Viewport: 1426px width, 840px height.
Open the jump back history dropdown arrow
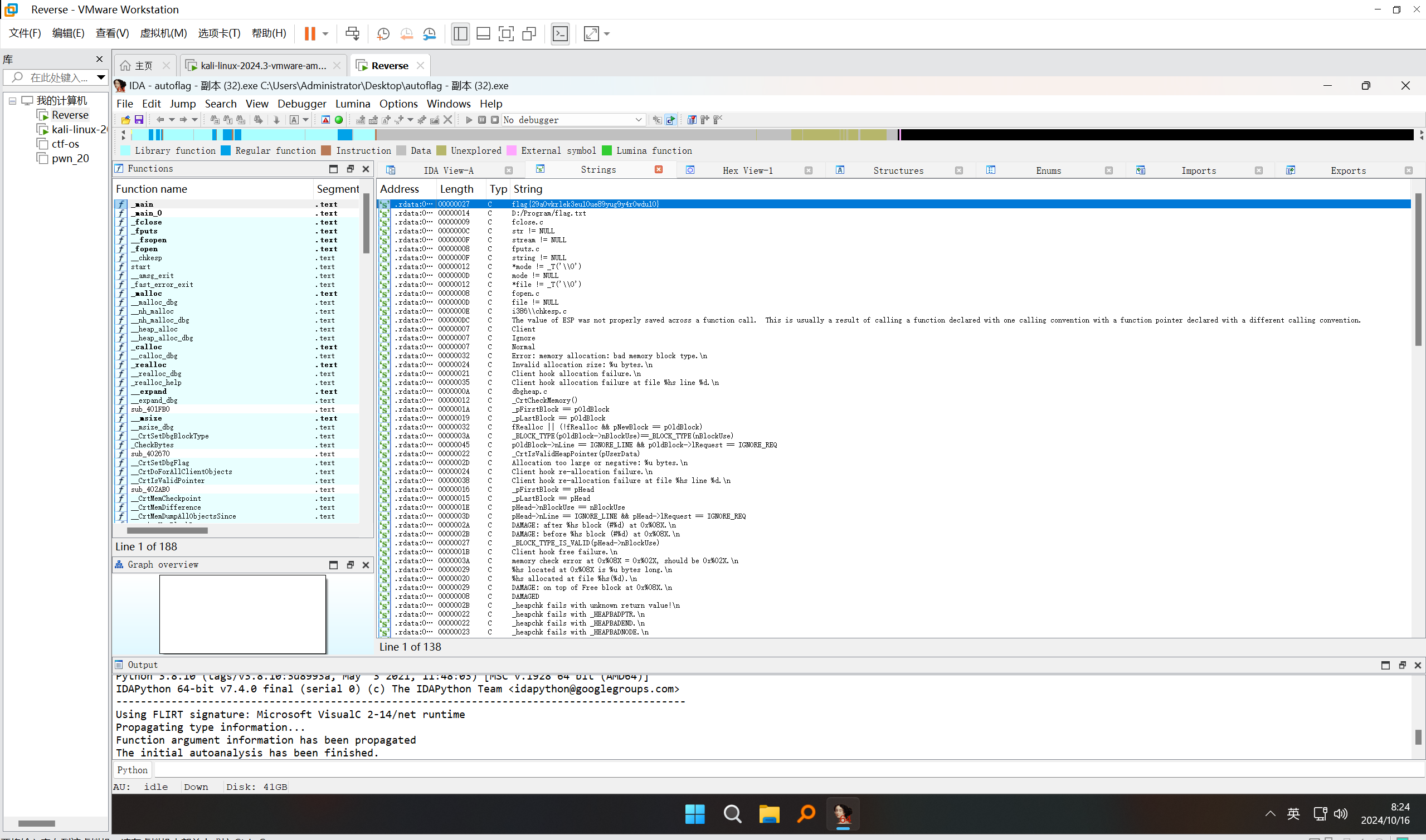click(172, 119)
